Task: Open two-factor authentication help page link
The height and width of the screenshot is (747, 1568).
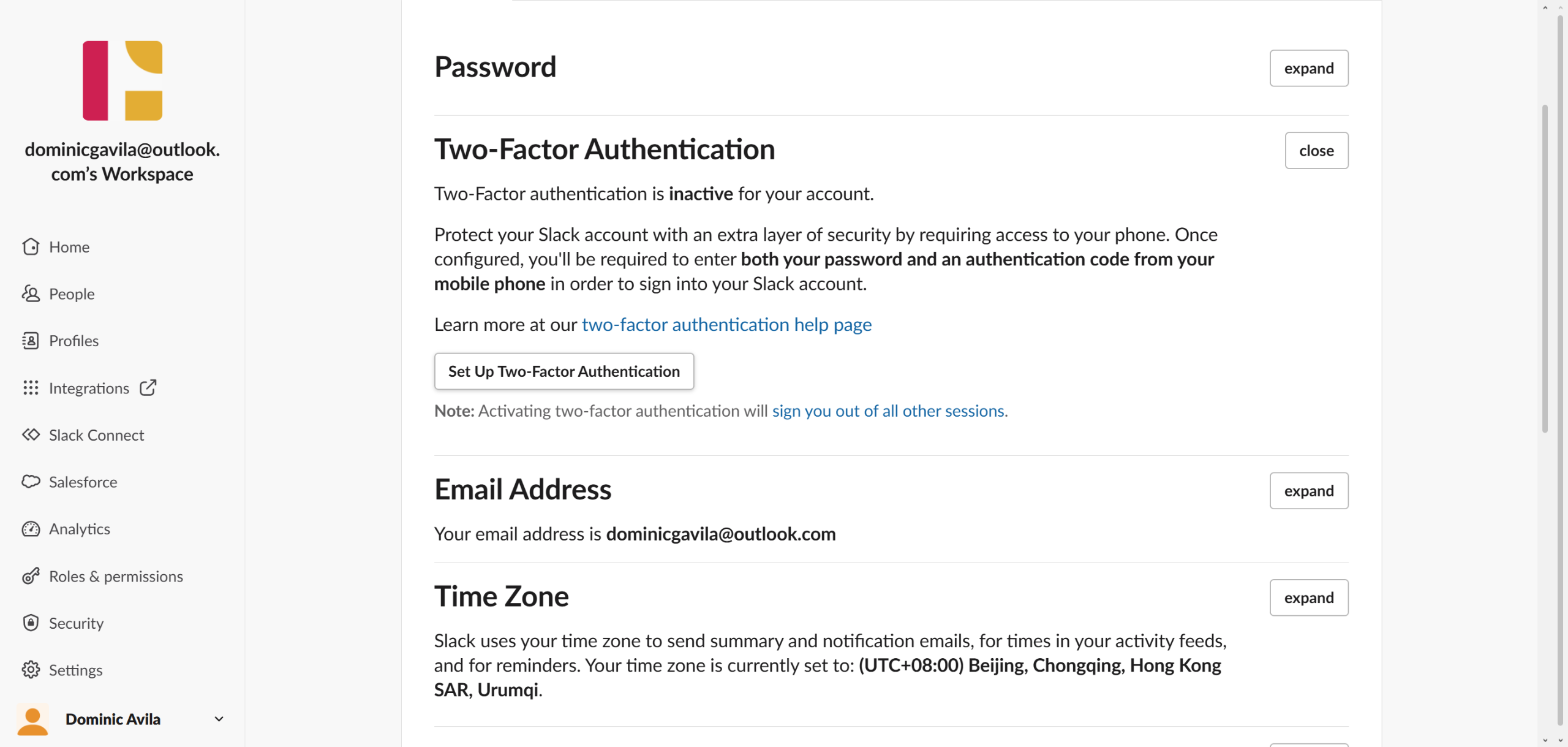Action: coord(726,325)
